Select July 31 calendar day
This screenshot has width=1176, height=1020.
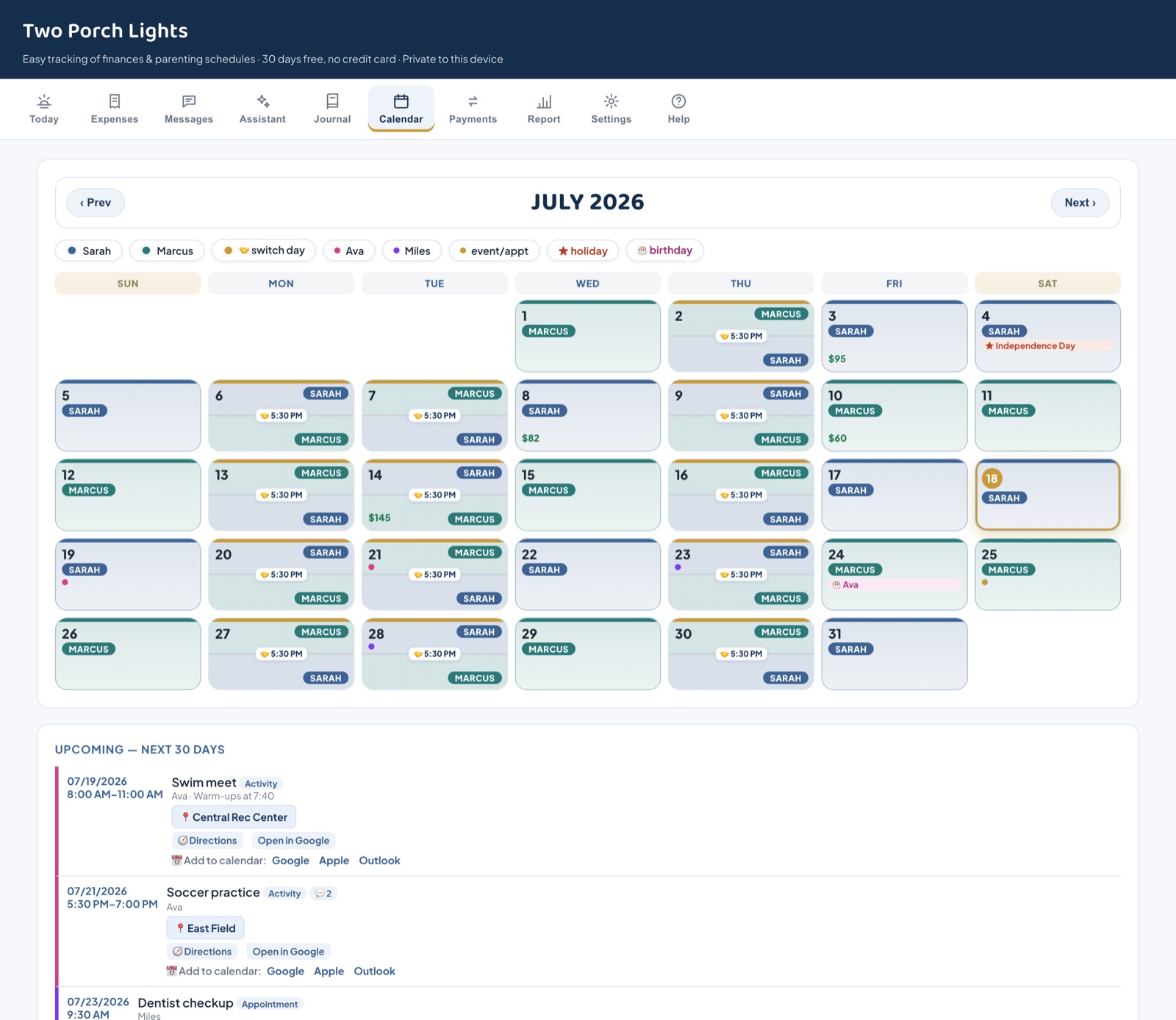894,654
